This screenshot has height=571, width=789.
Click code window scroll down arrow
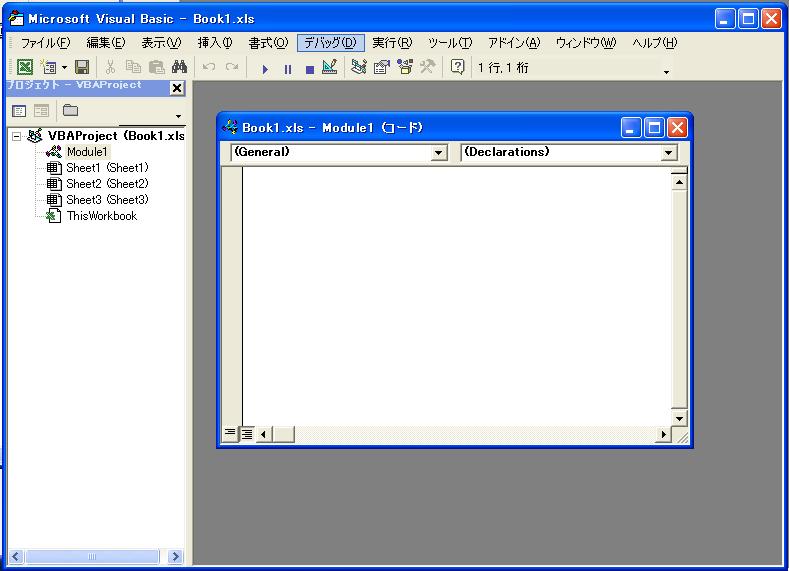(x=679, y=419)
